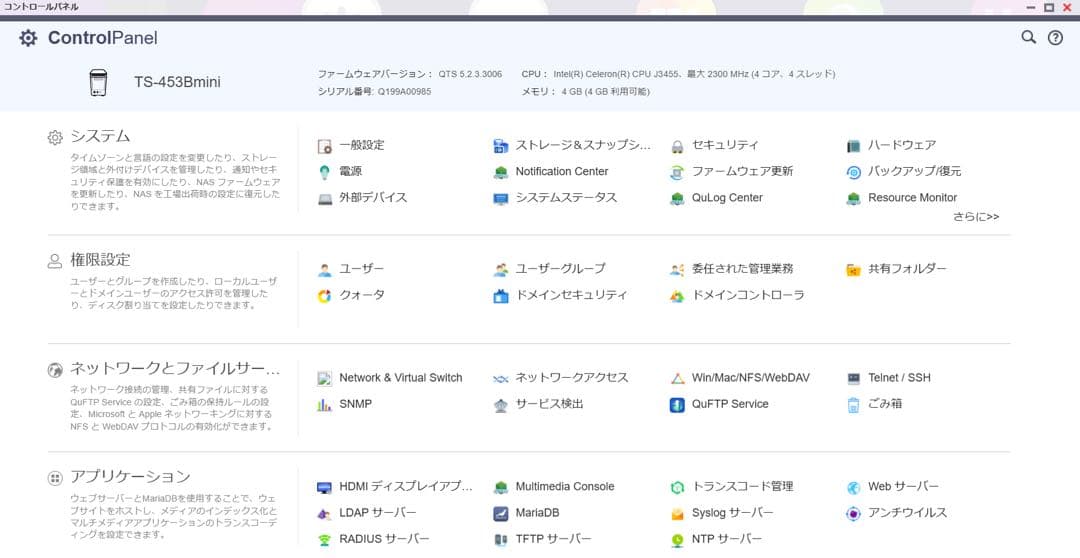
Task: Open the 権限設定 category heading
Action: [100, 260]
